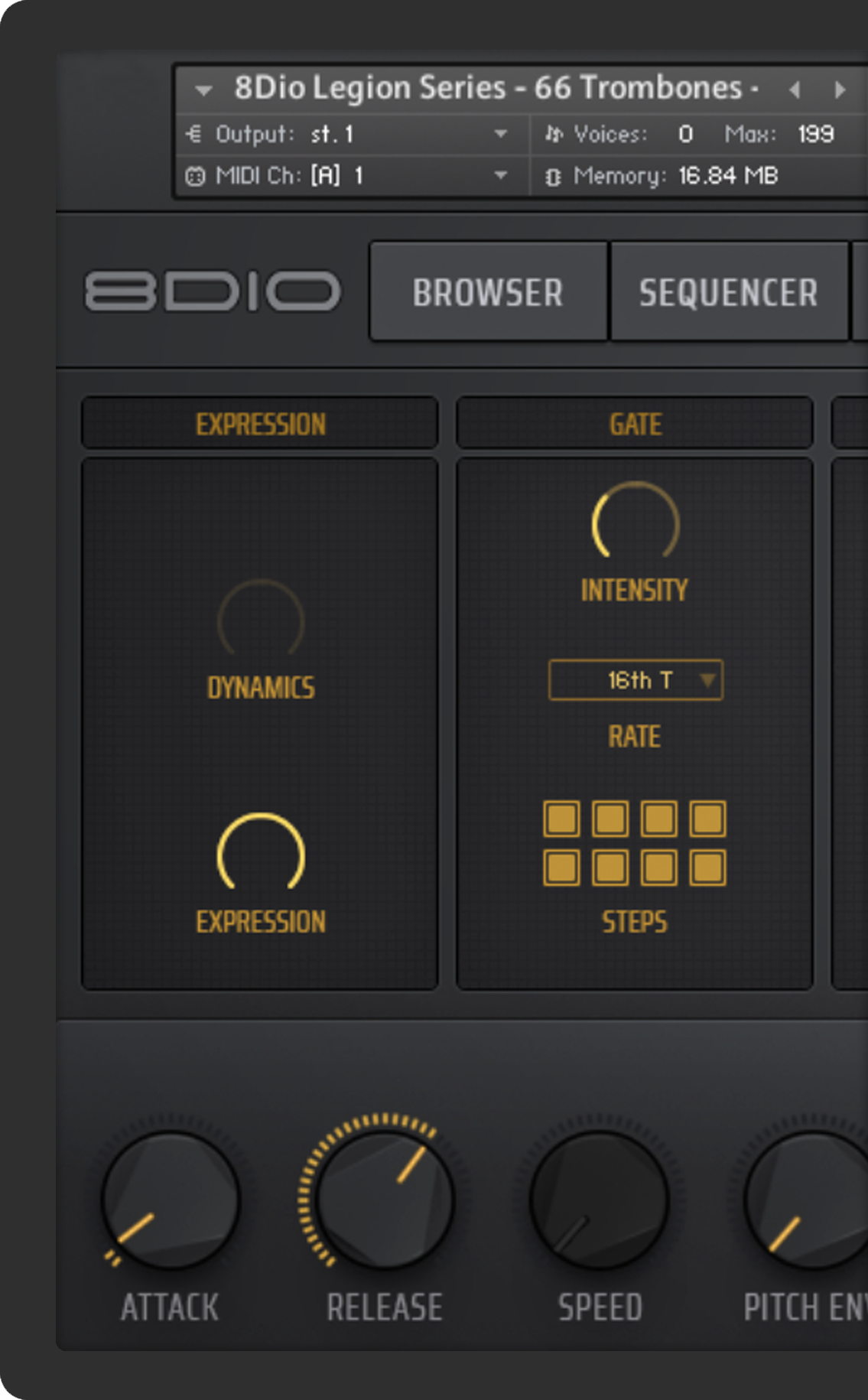The height and width of the screenshot is (1400, 868).
Task: Click the 8DIO logo
Action: coord(212,291)
